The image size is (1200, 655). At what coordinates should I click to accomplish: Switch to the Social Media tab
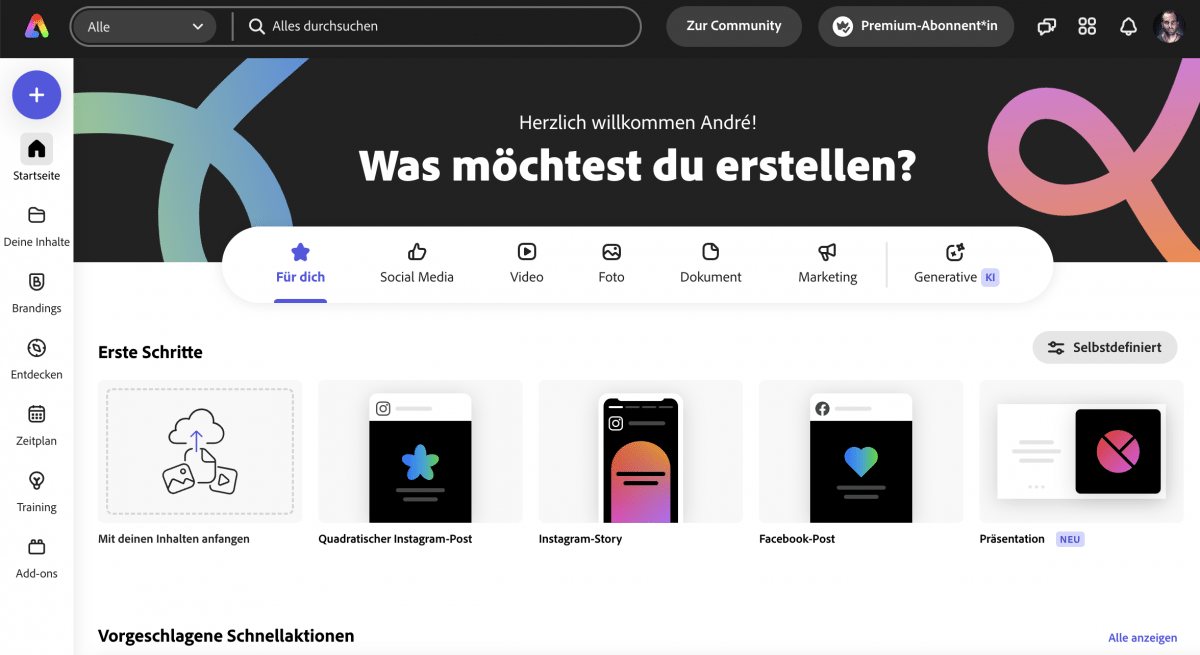pyautogui.click(x=417, y=264)
